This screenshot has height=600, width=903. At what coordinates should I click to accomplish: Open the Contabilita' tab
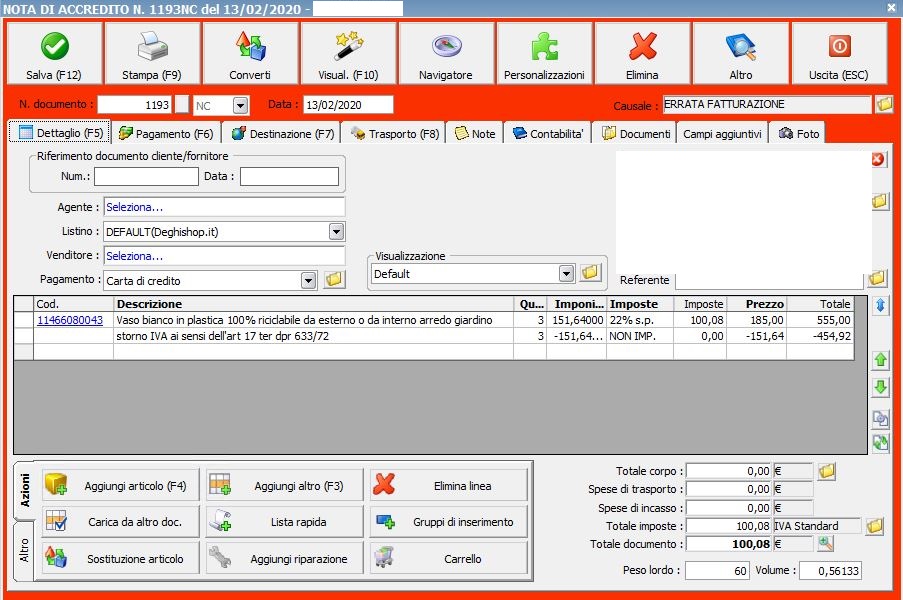tap(548, 134)
